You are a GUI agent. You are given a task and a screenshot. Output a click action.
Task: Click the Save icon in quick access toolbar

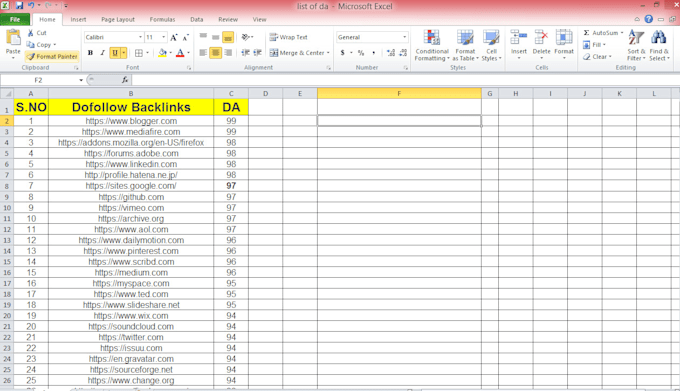coord(19,6)
